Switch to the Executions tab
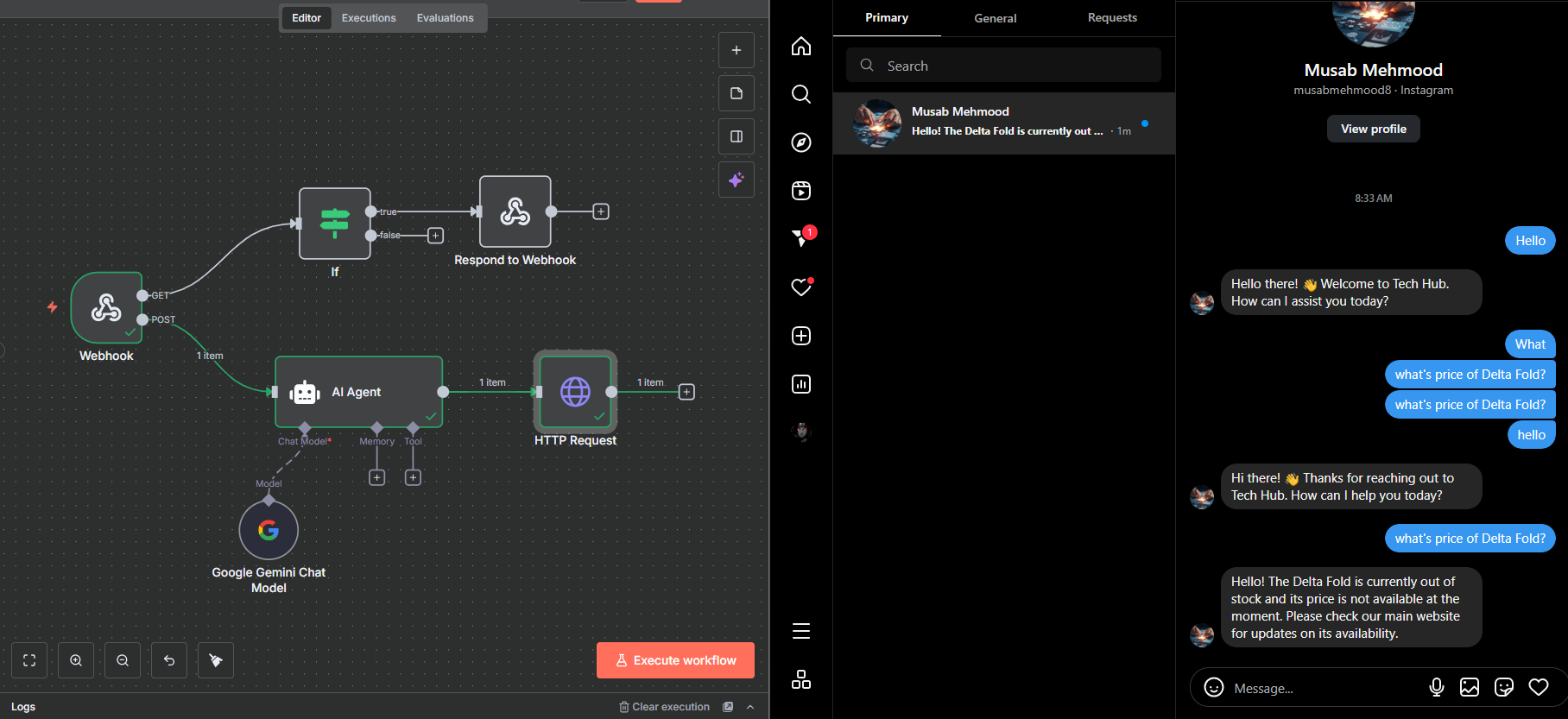This screenshot has height=719, width=1568. click(369, 18)
